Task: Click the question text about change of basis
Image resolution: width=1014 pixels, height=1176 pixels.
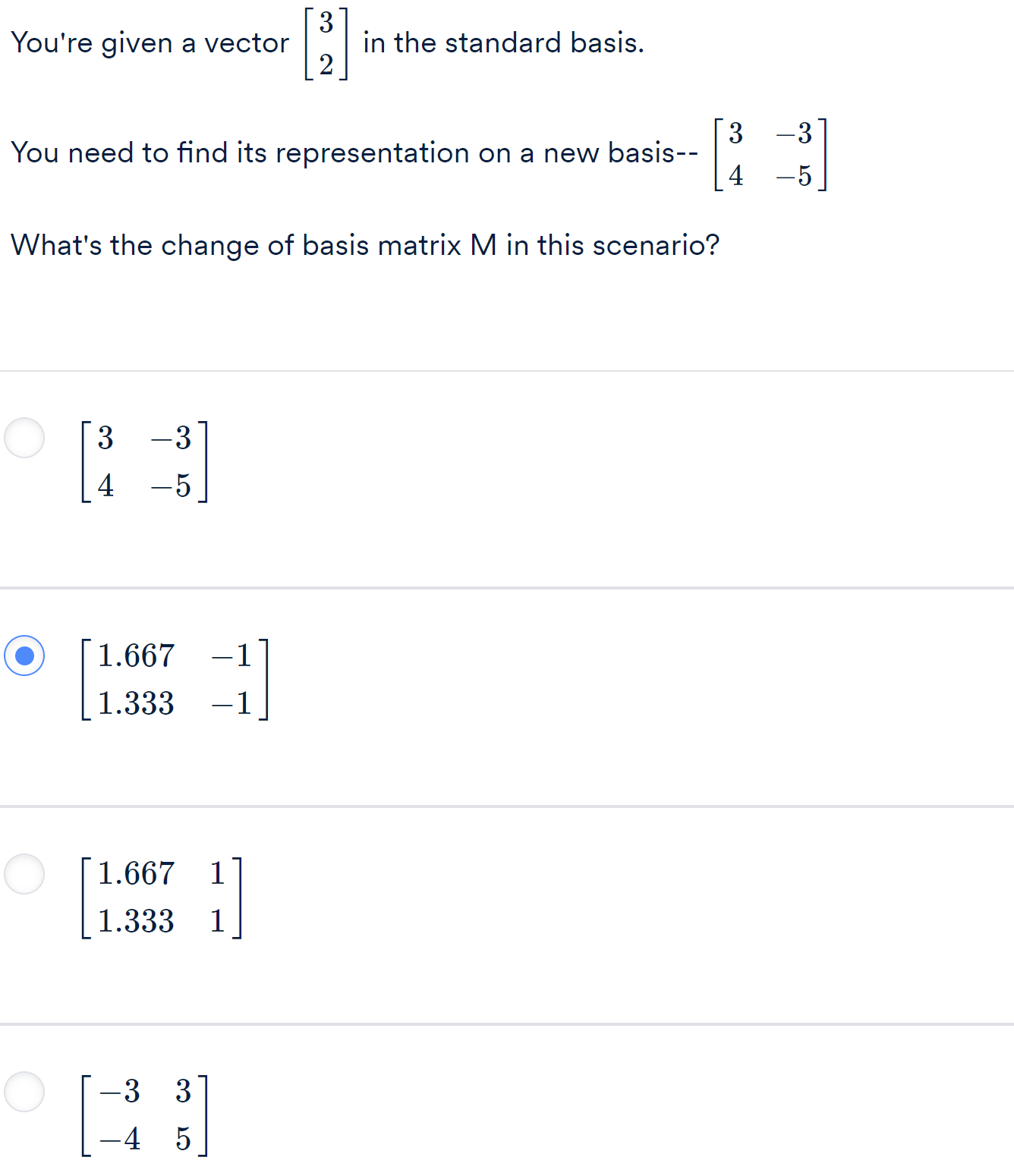Action: point(364,244)
